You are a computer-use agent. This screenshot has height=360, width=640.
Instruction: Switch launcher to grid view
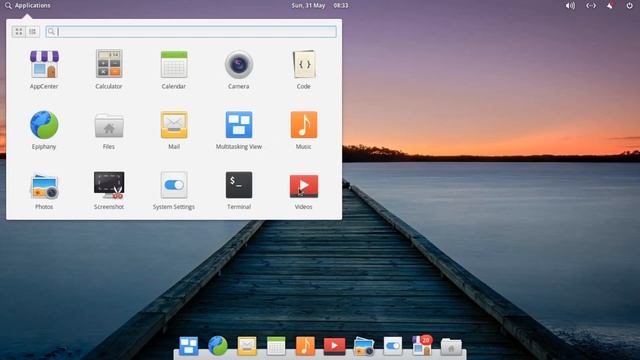pyautogui.click(x=19, y=31)
